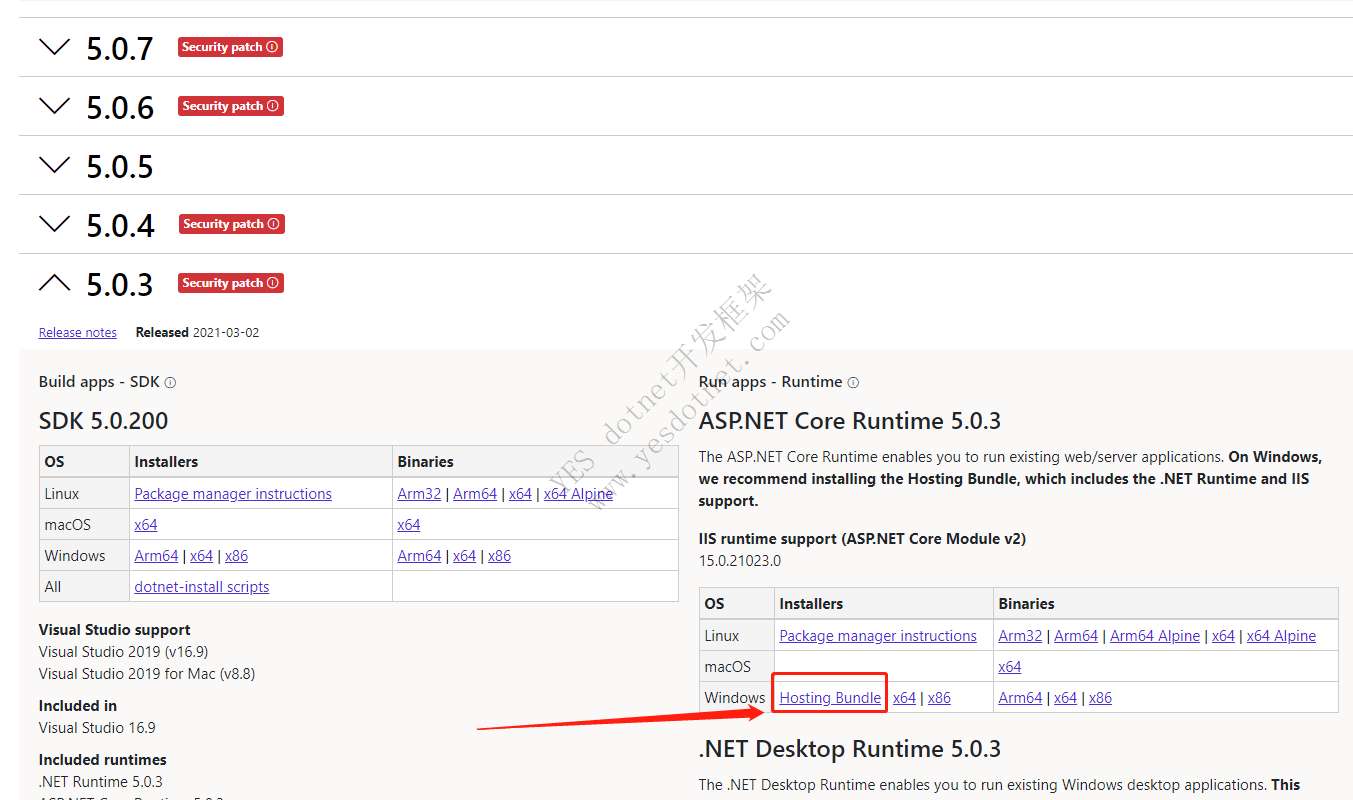Viewport: 1353px width, 800px height.
Task: Collapse the 5.0.3 release section
Action: coord(54,283)
